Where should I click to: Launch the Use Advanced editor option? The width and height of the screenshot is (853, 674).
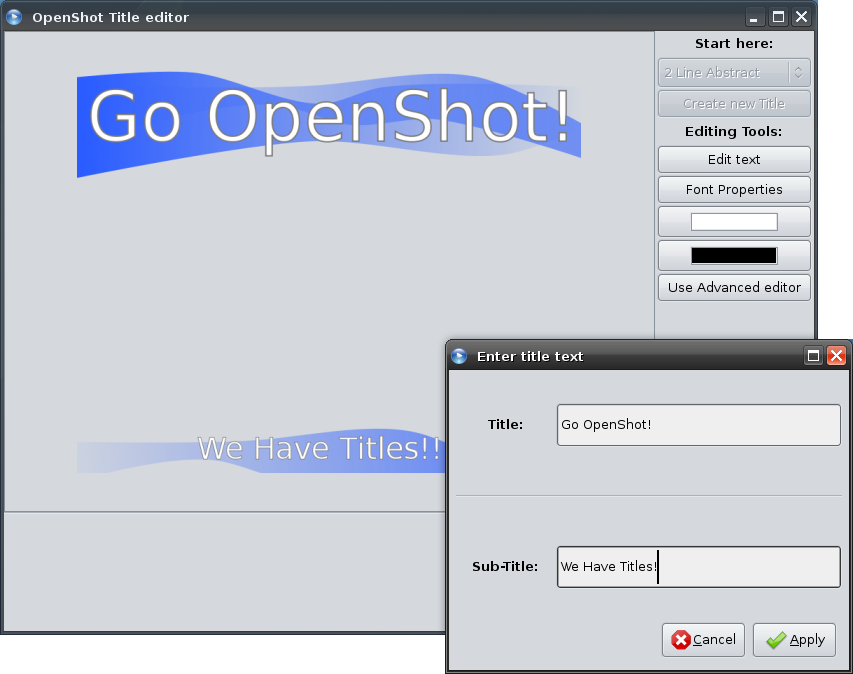click(733, 288)
